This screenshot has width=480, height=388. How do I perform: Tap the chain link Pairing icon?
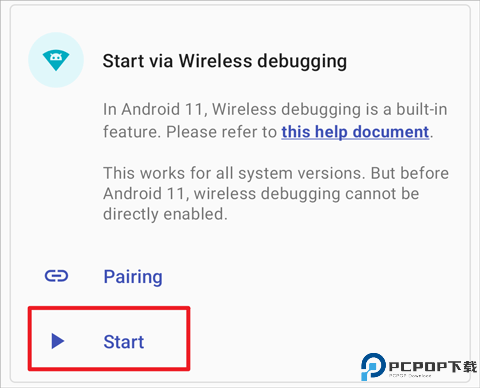point(56,276)
